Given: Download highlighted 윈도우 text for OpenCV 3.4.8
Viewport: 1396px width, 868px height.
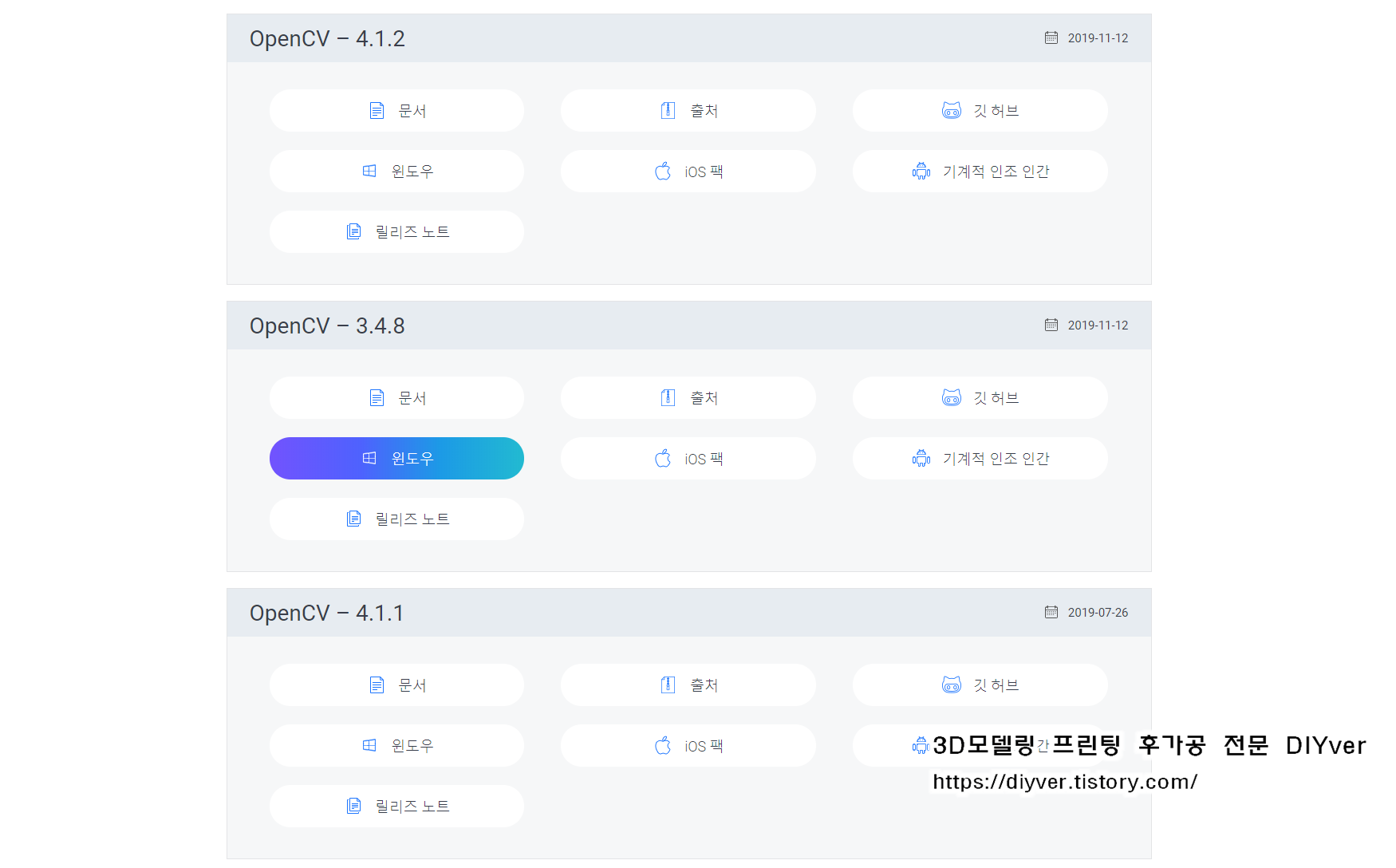Looking at the screenshot, I should click(412, 459).
